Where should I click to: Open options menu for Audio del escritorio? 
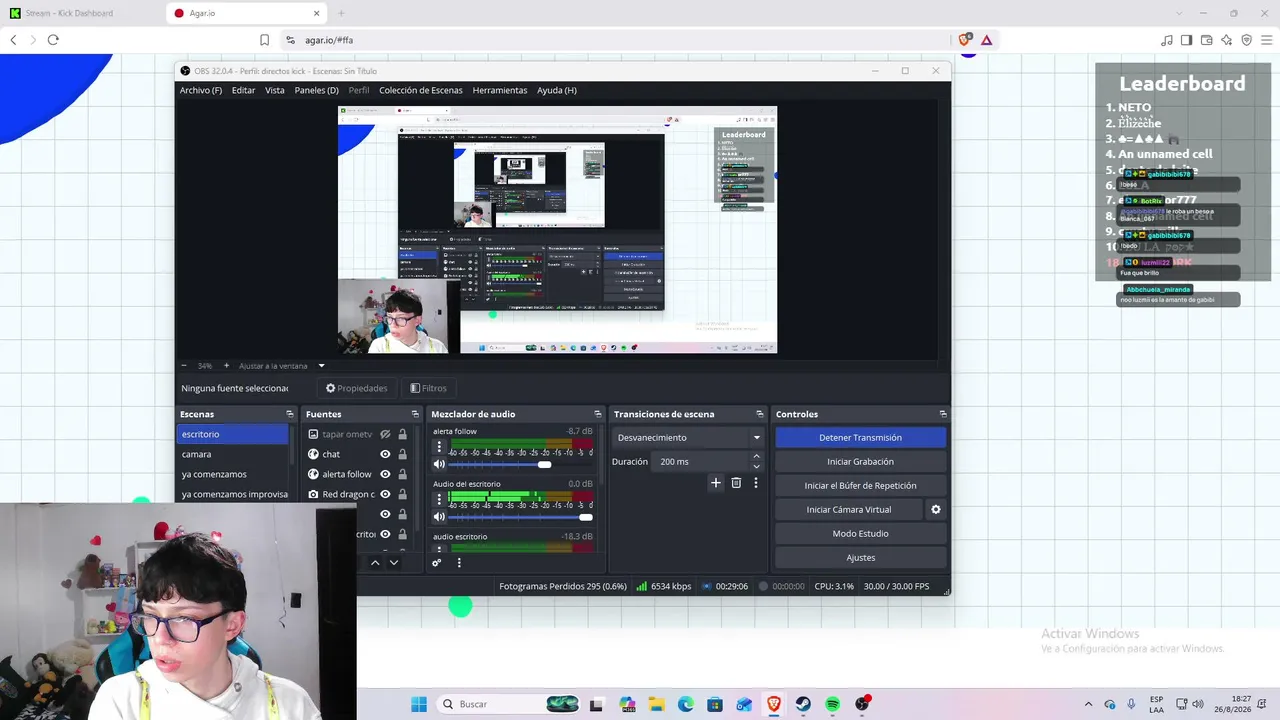(439, 499)
